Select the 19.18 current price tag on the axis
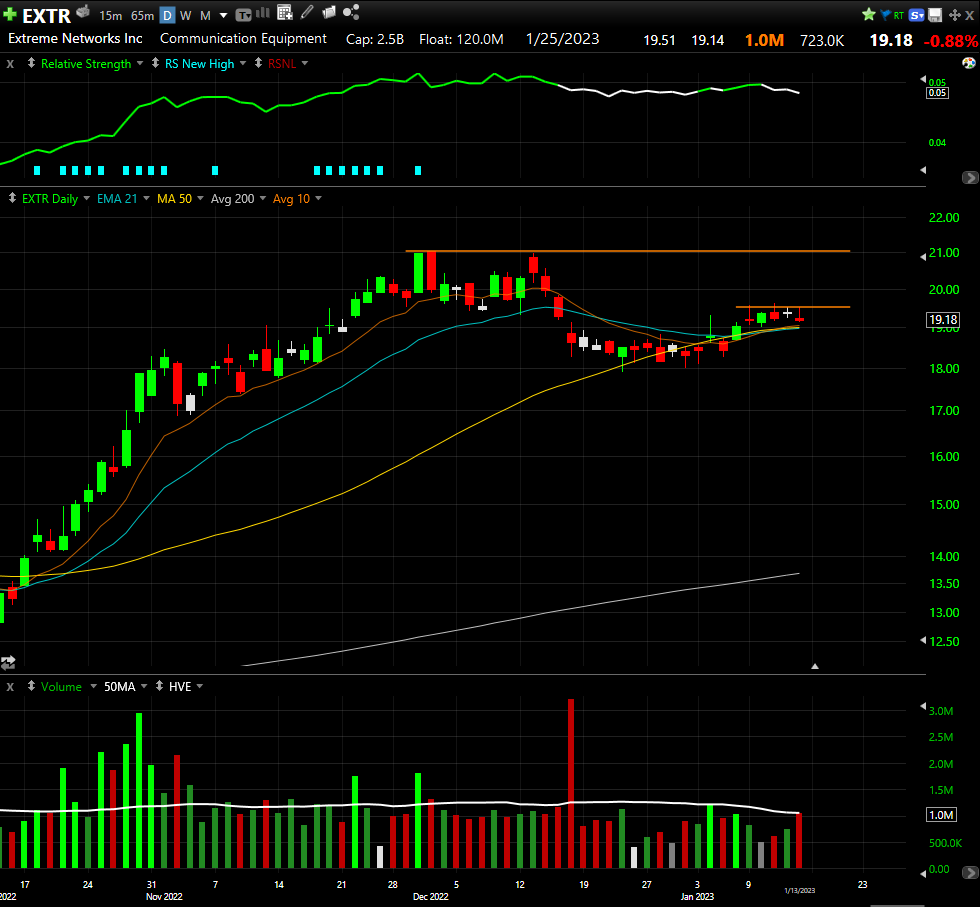Screen dimensions: 980x907 click(942, 320)
